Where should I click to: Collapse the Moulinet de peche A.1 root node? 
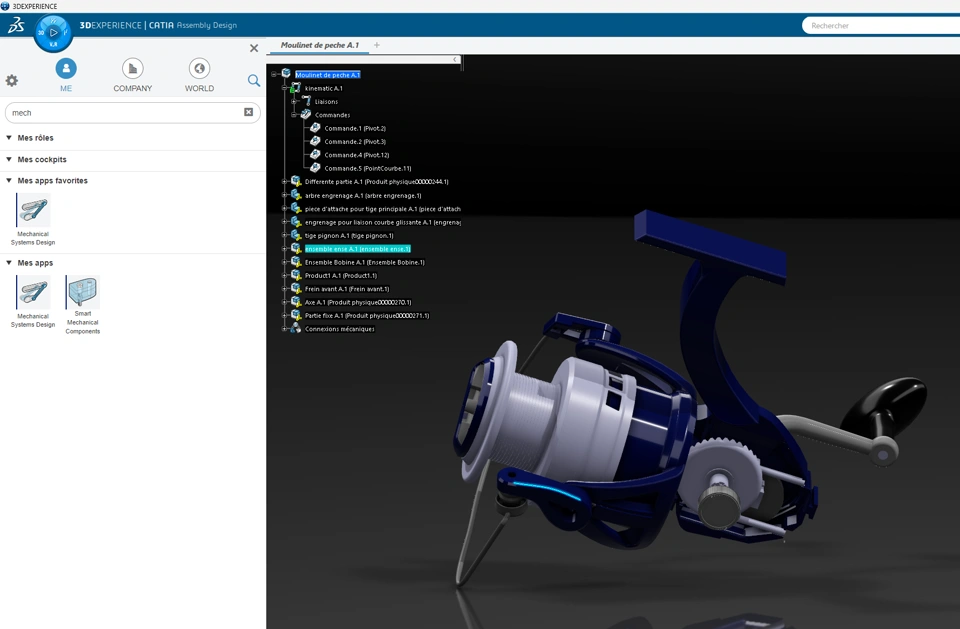(x=274, y=74)
